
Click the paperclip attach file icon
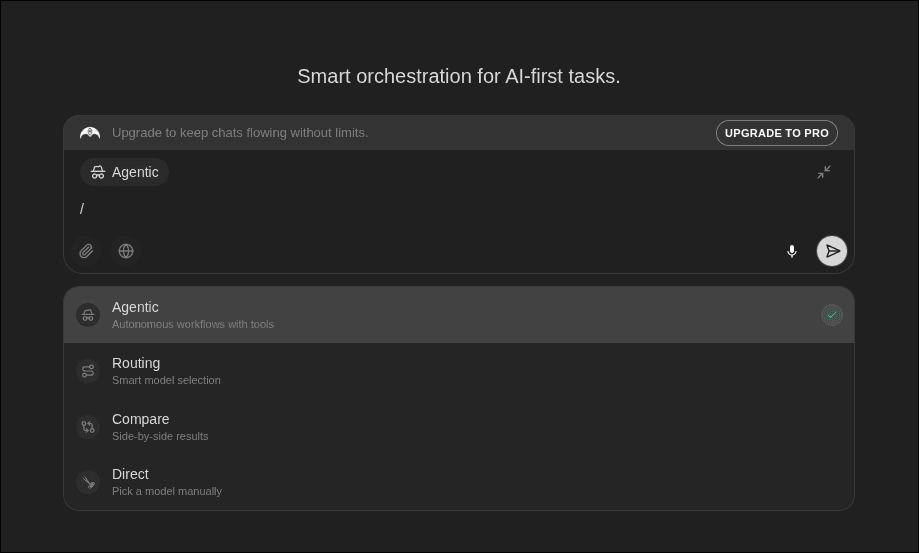click(86, 251)
